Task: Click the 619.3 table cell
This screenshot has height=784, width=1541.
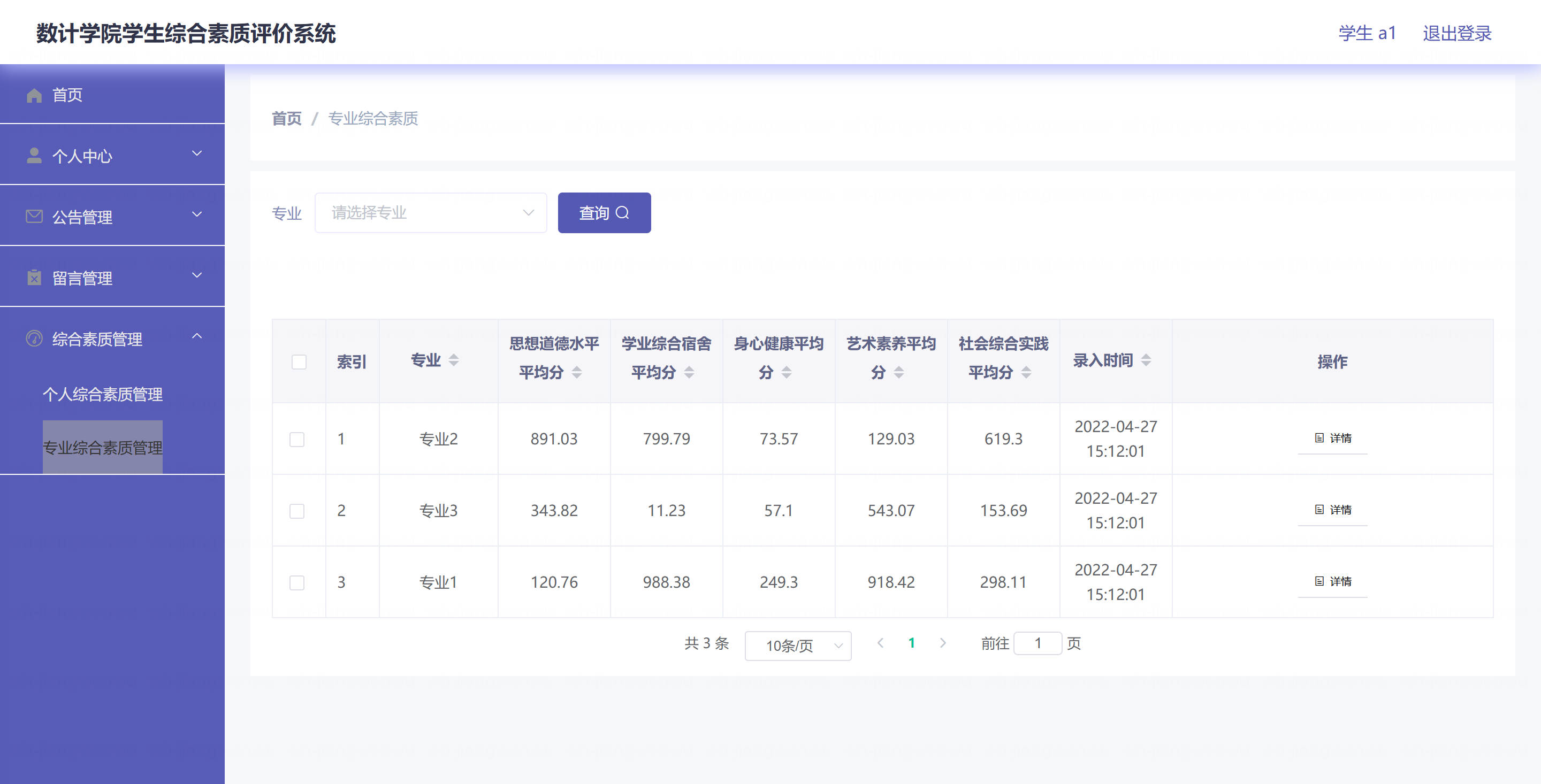Action: [1004, 439]
